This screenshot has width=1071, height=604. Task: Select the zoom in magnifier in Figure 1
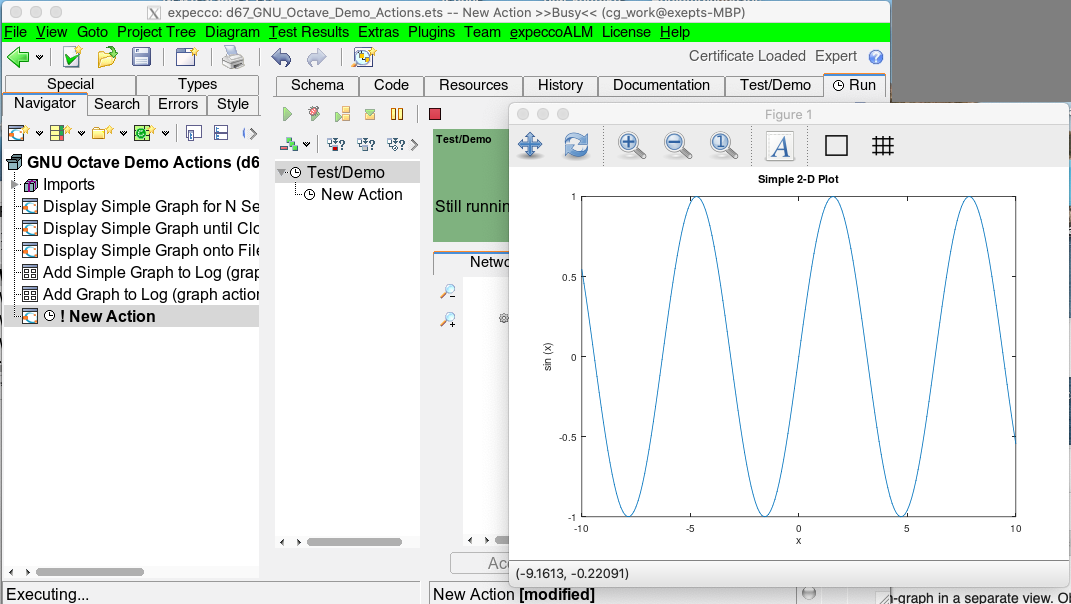coord(631,146)
